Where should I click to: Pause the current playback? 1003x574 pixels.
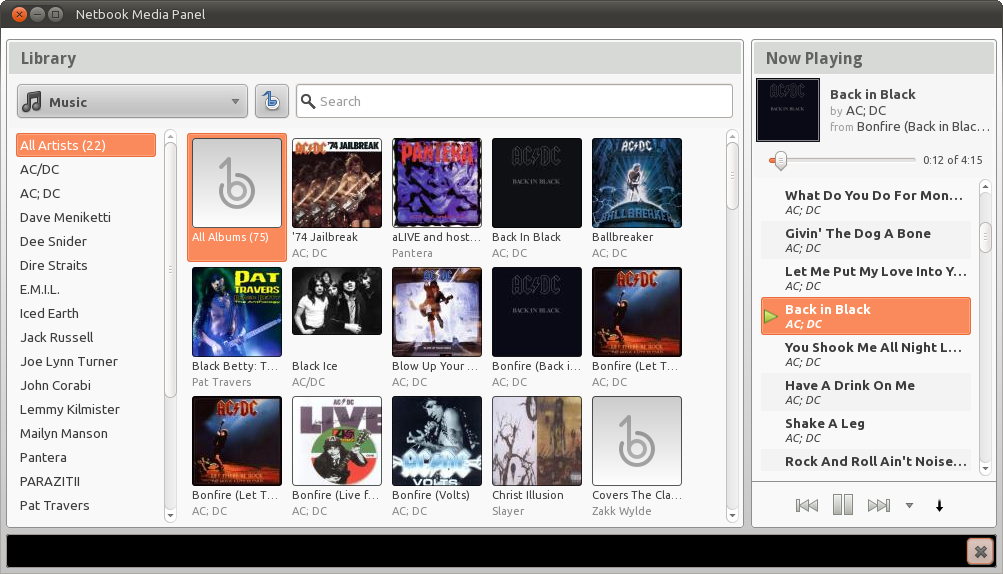click(842, 505)
